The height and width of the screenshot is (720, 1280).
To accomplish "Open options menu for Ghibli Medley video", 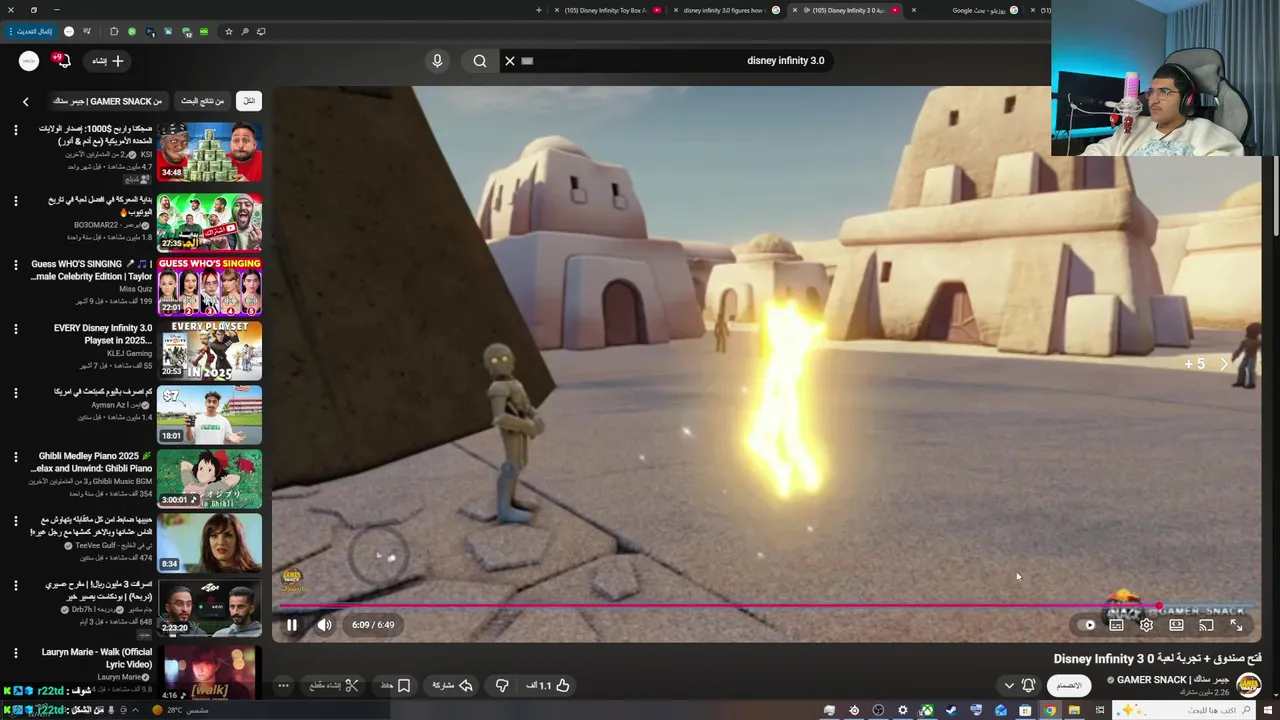I will coord(15,457).
